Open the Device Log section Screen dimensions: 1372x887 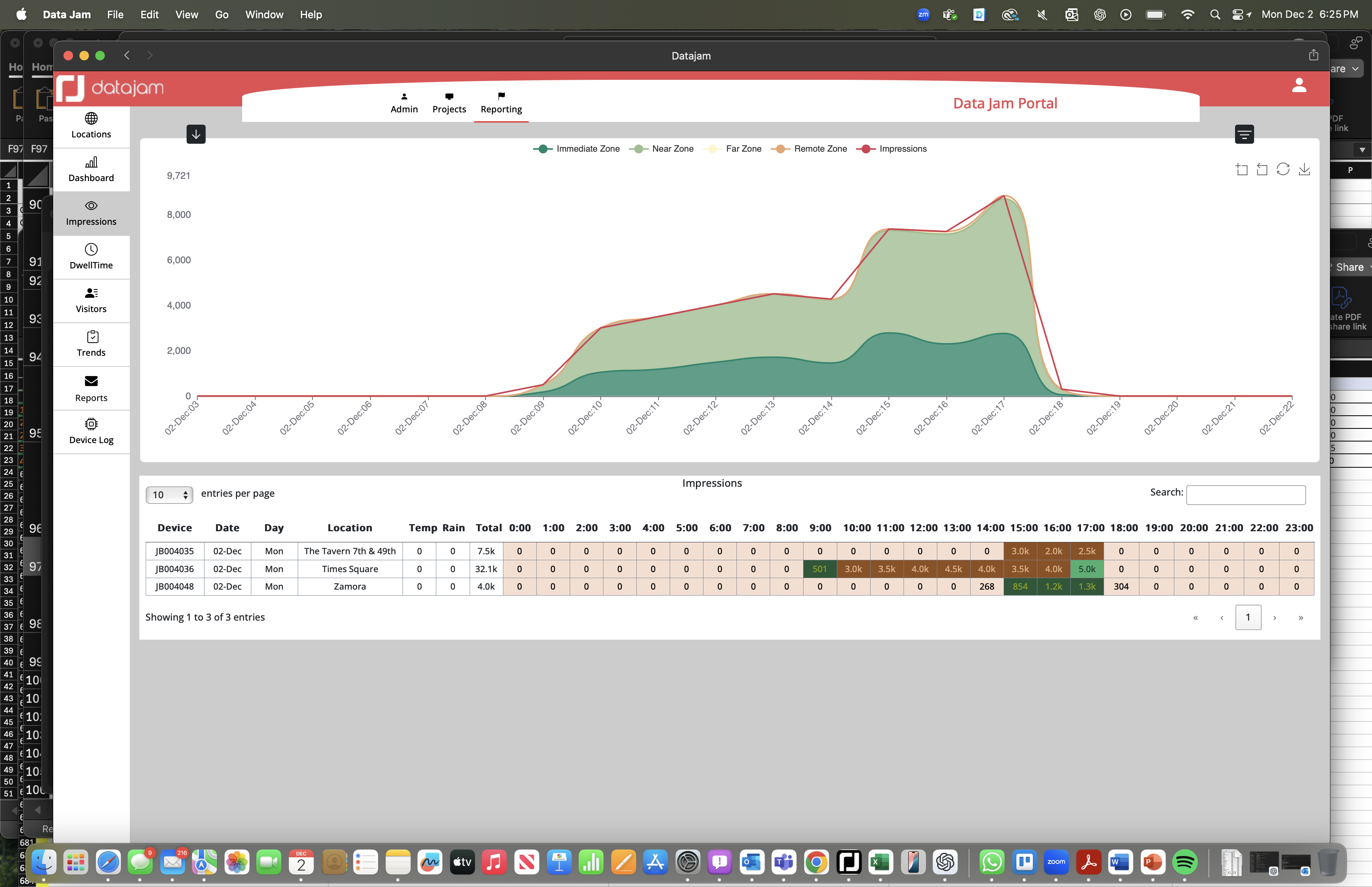[x=91, y=431]
